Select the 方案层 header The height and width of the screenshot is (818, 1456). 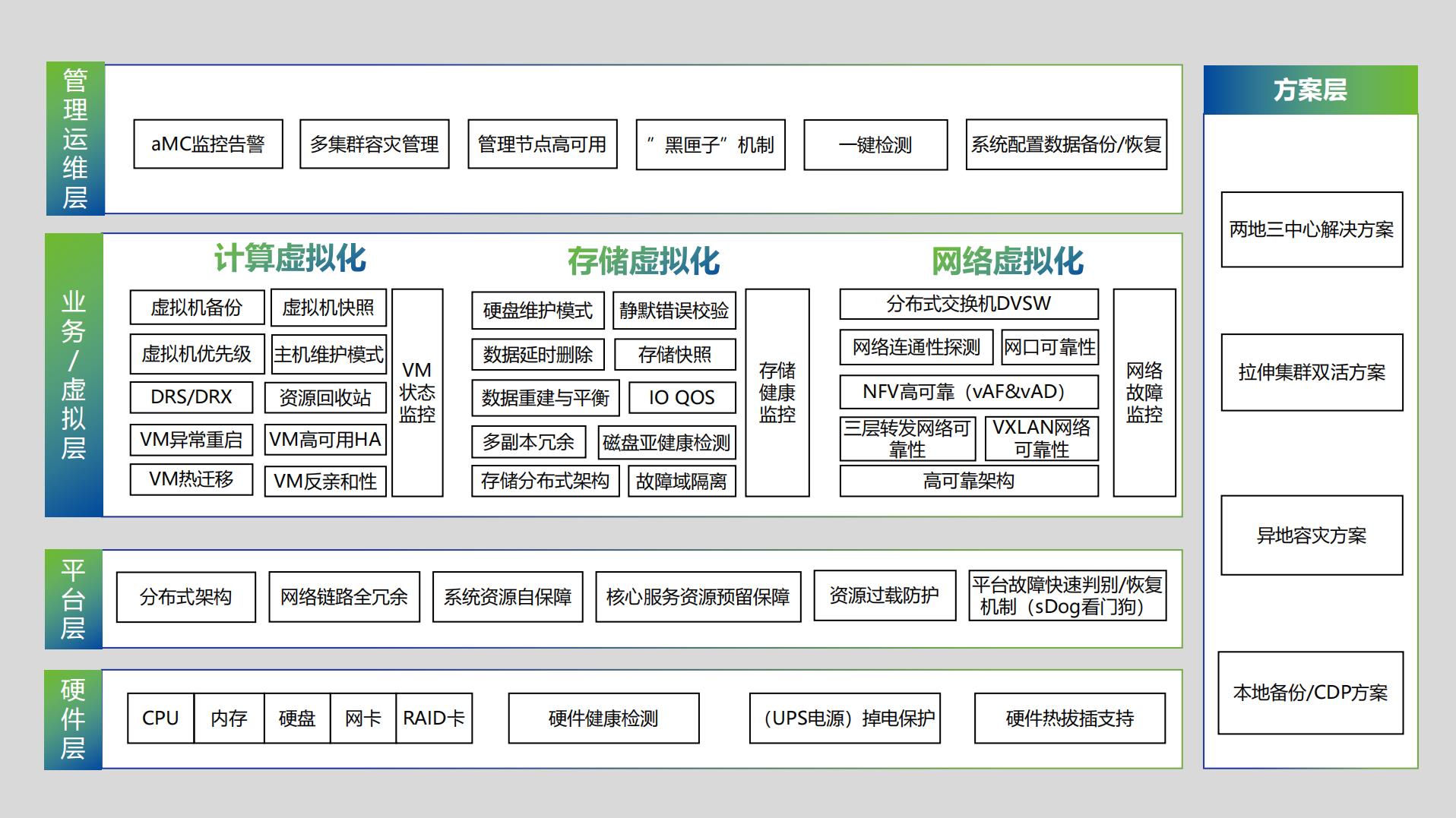[1310, 90]
